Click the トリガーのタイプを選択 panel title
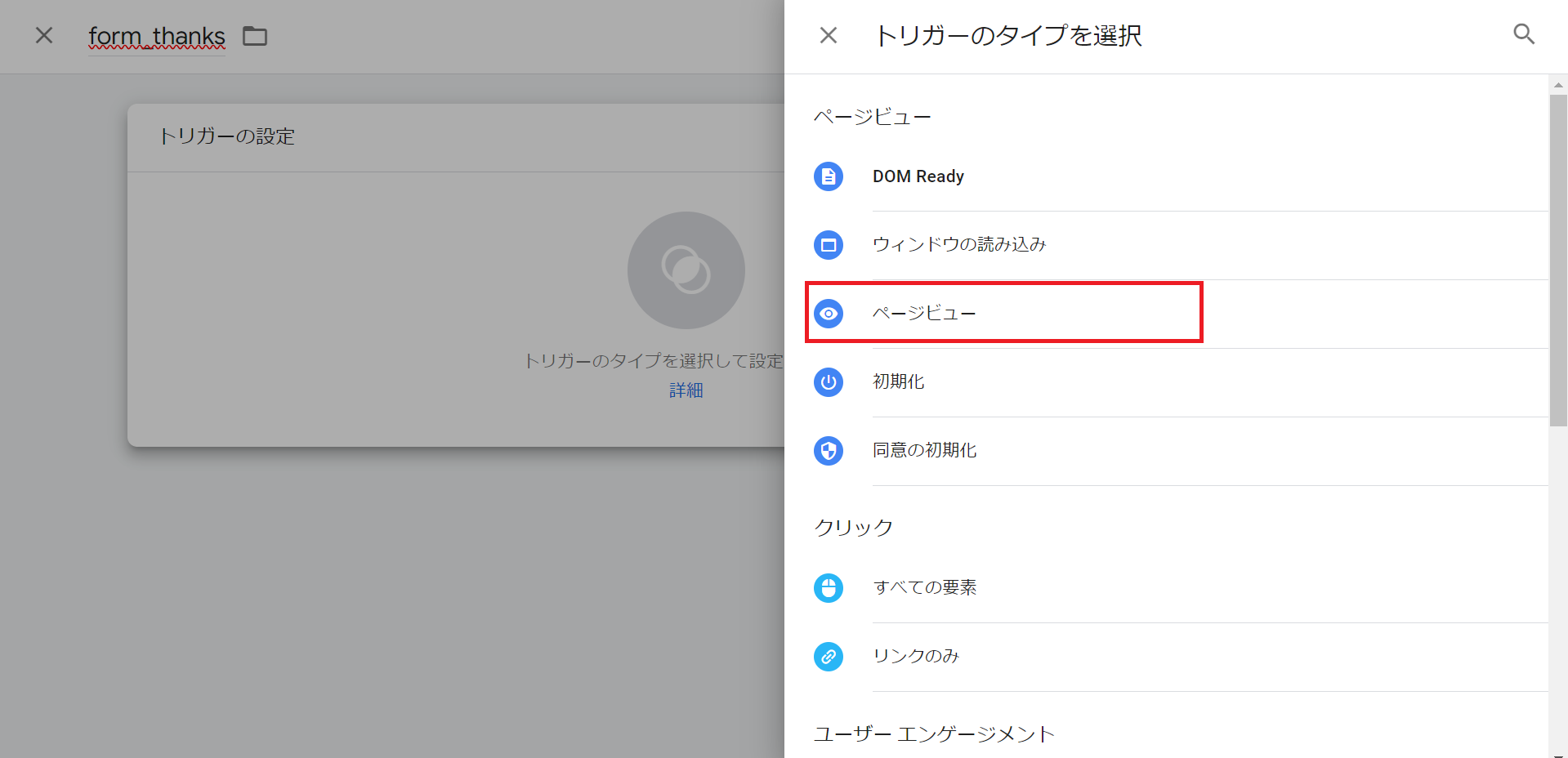Viewport: 1568px width, 758px height. [x=1008, y=35]
